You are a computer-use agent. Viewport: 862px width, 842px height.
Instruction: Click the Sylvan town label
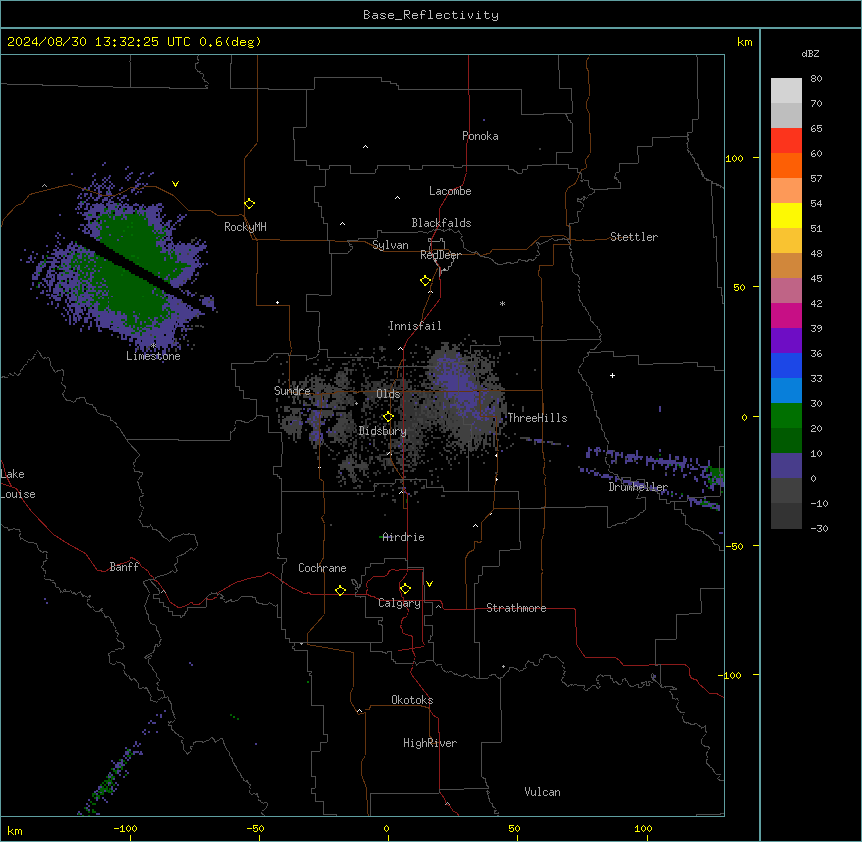click(390, 245)
